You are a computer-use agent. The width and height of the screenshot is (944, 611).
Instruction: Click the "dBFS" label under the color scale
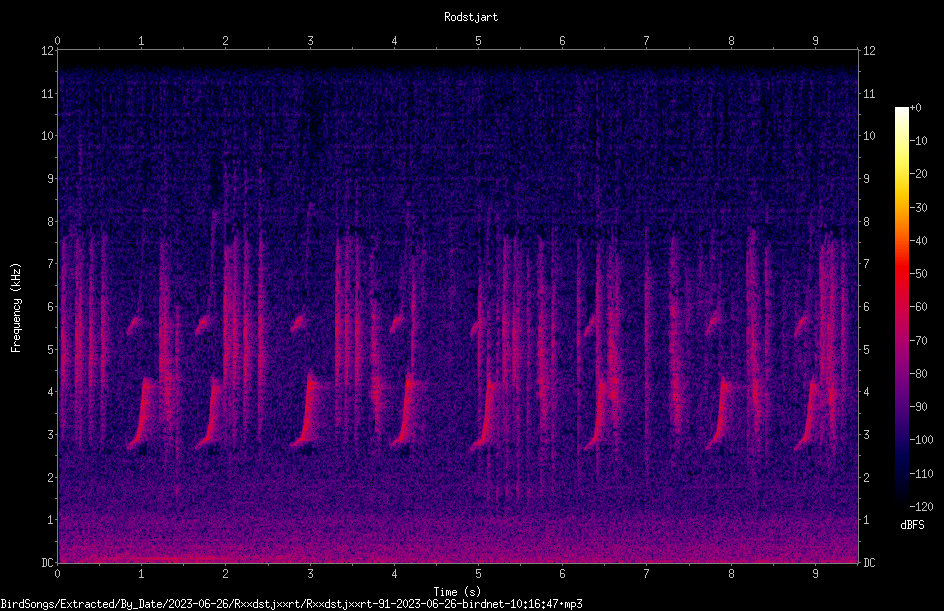(x=912, y=525)
